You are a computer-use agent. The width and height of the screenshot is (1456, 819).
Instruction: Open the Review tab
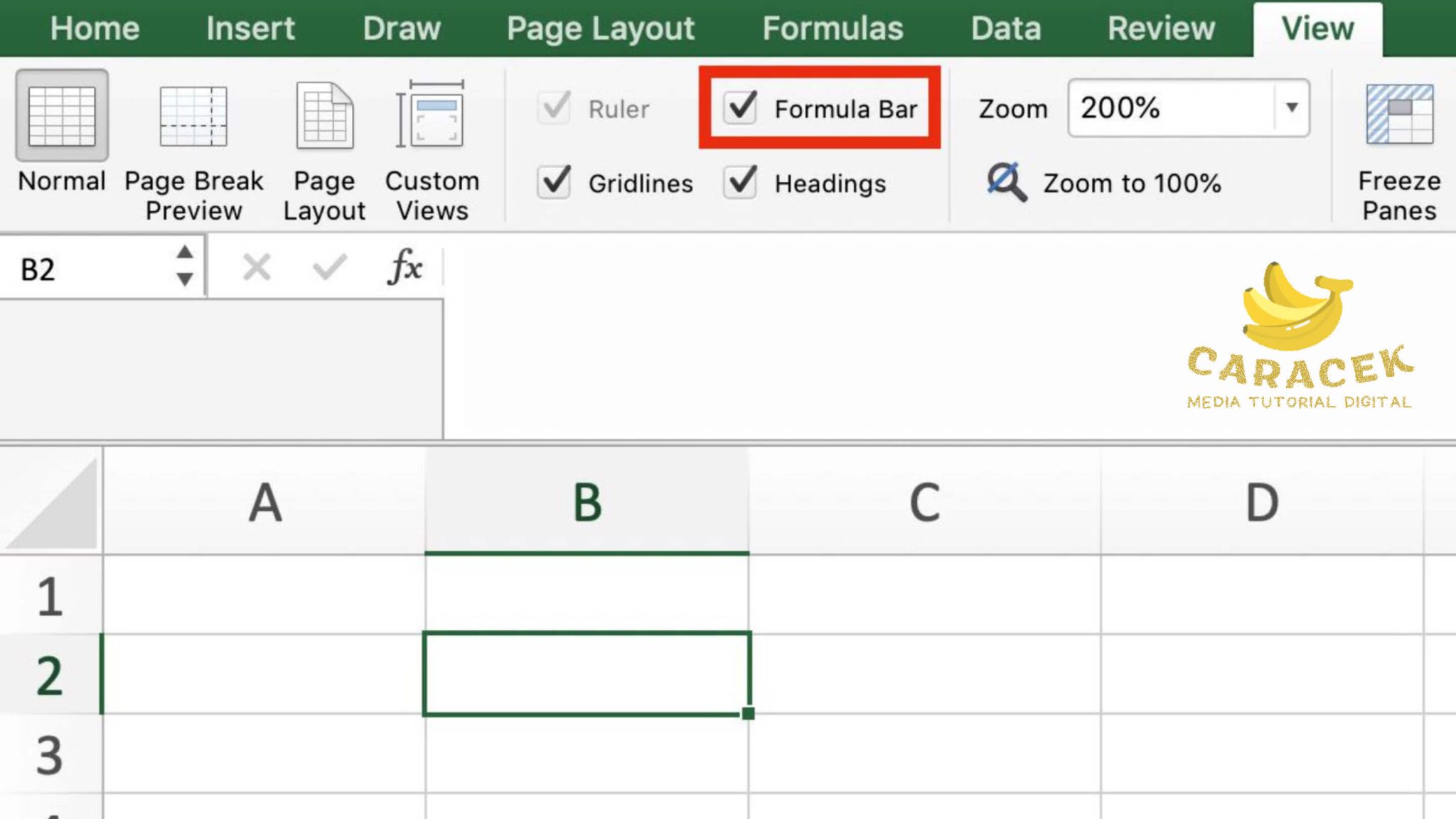point(1160,28)
